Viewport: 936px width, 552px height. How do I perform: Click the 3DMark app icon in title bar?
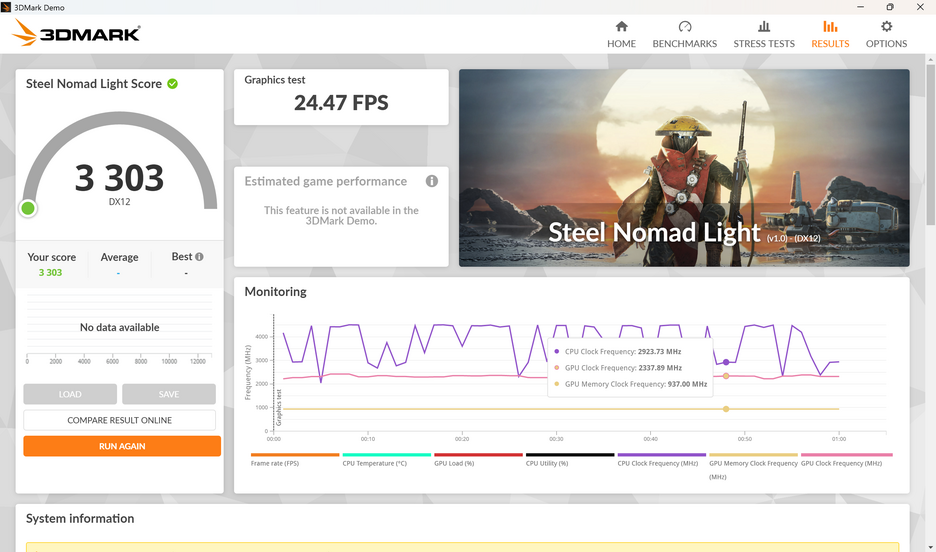(6, 7)
